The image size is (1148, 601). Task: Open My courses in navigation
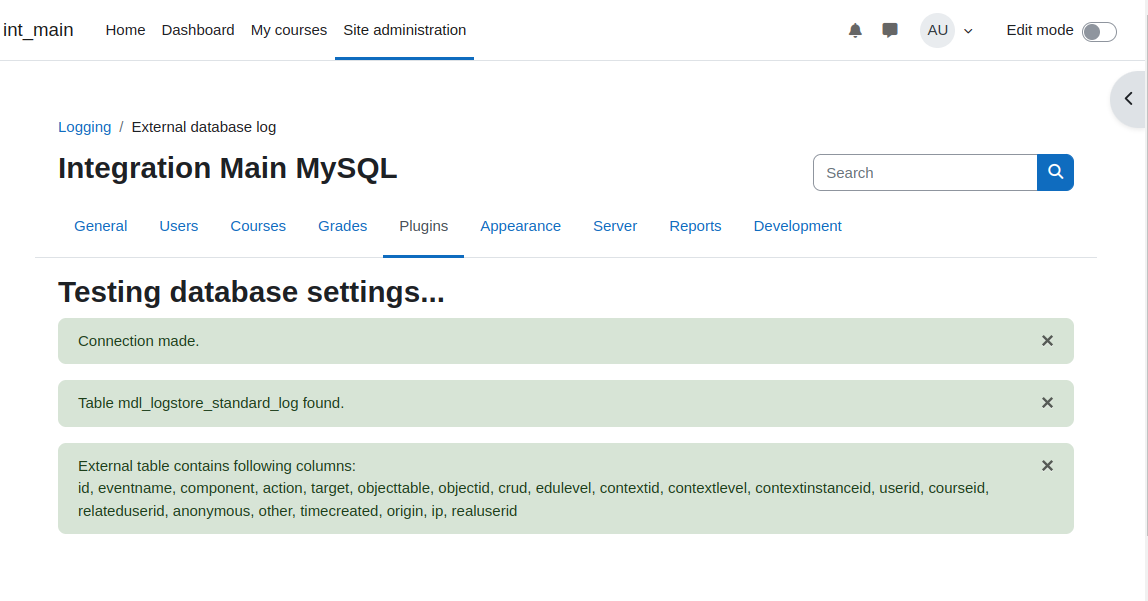[x=288, y=30]
